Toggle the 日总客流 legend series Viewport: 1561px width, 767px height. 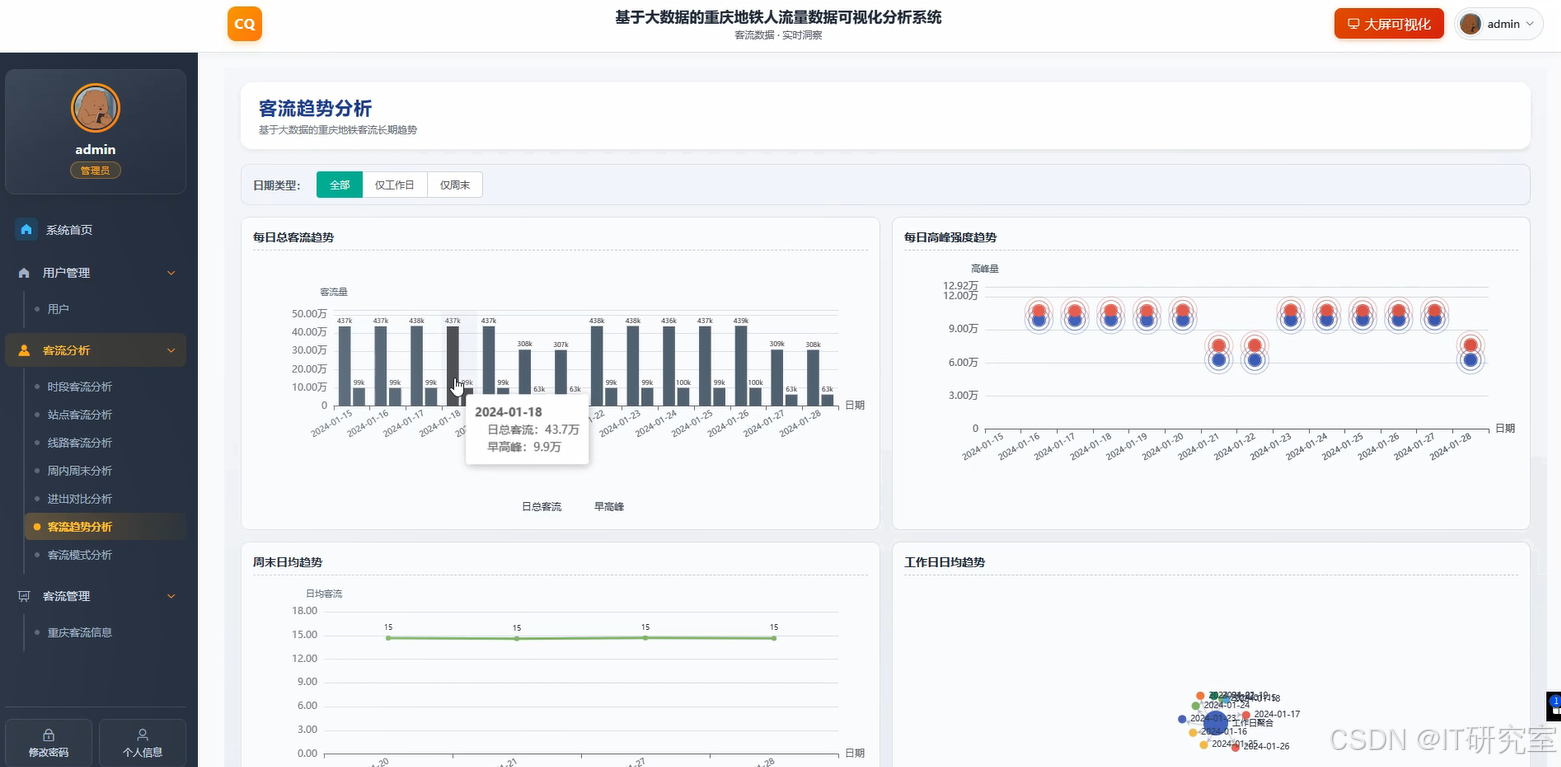click(x=541, y=507)
